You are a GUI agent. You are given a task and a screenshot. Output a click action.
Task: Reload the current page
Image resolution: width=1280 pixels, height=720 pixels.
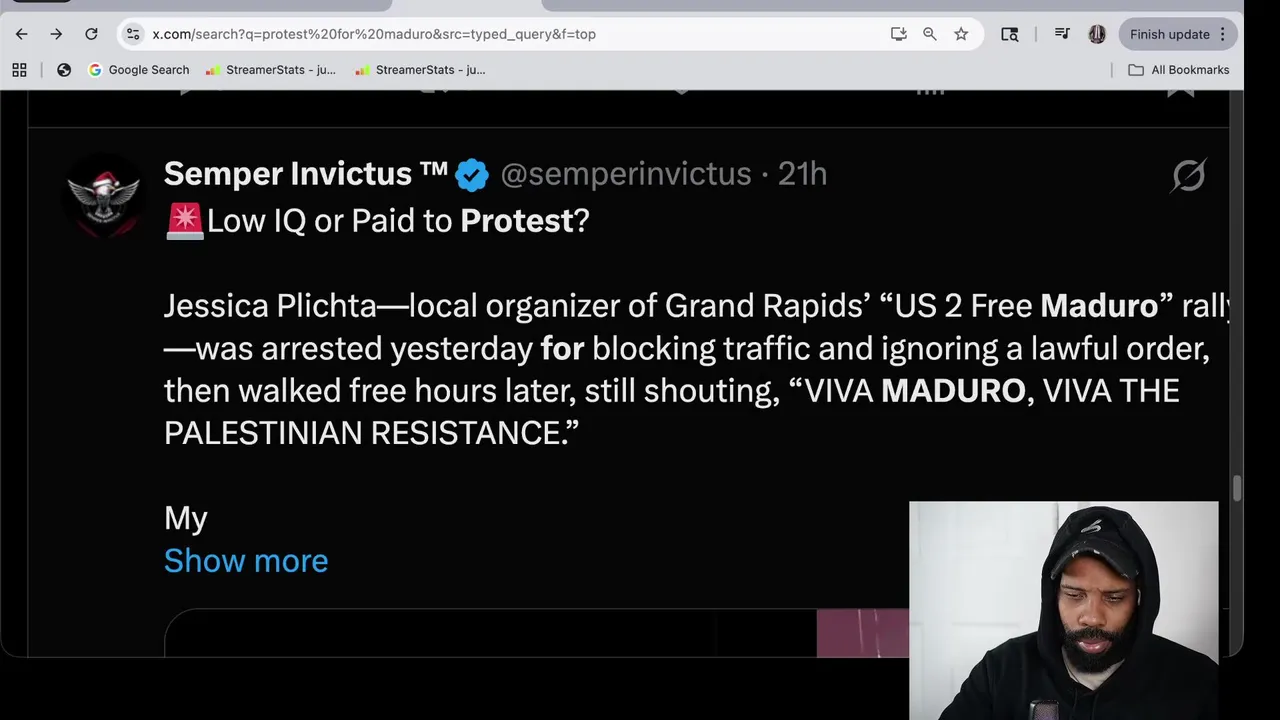pos(91,34)
